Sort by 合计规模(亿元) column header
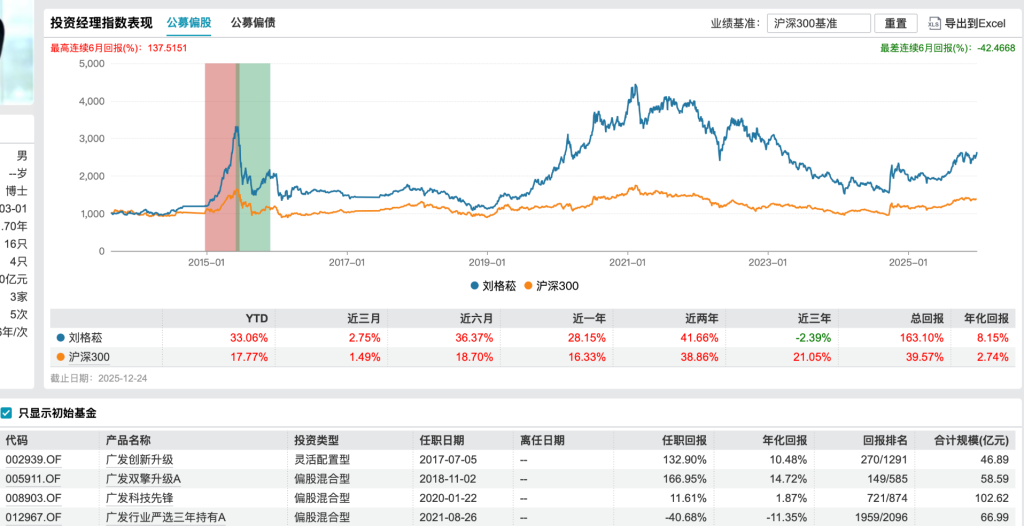The width and height of the screenshot is (1024, 526). click(973, 440)
